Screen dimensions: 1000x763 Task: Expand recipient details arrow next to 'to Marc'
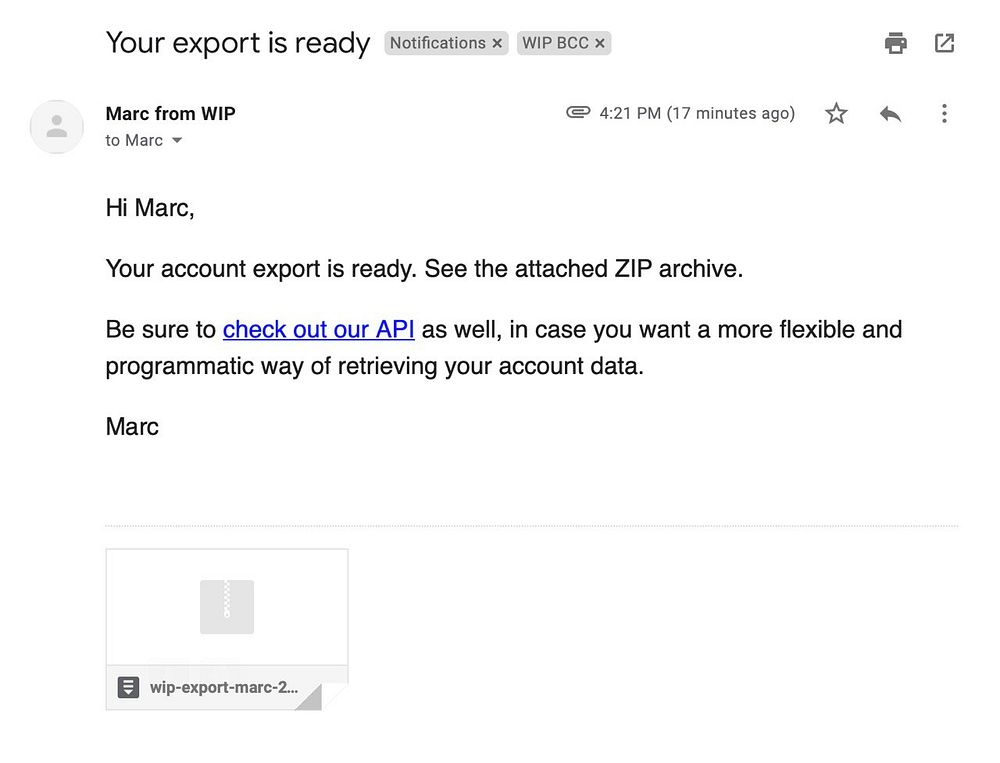(178, 141)
